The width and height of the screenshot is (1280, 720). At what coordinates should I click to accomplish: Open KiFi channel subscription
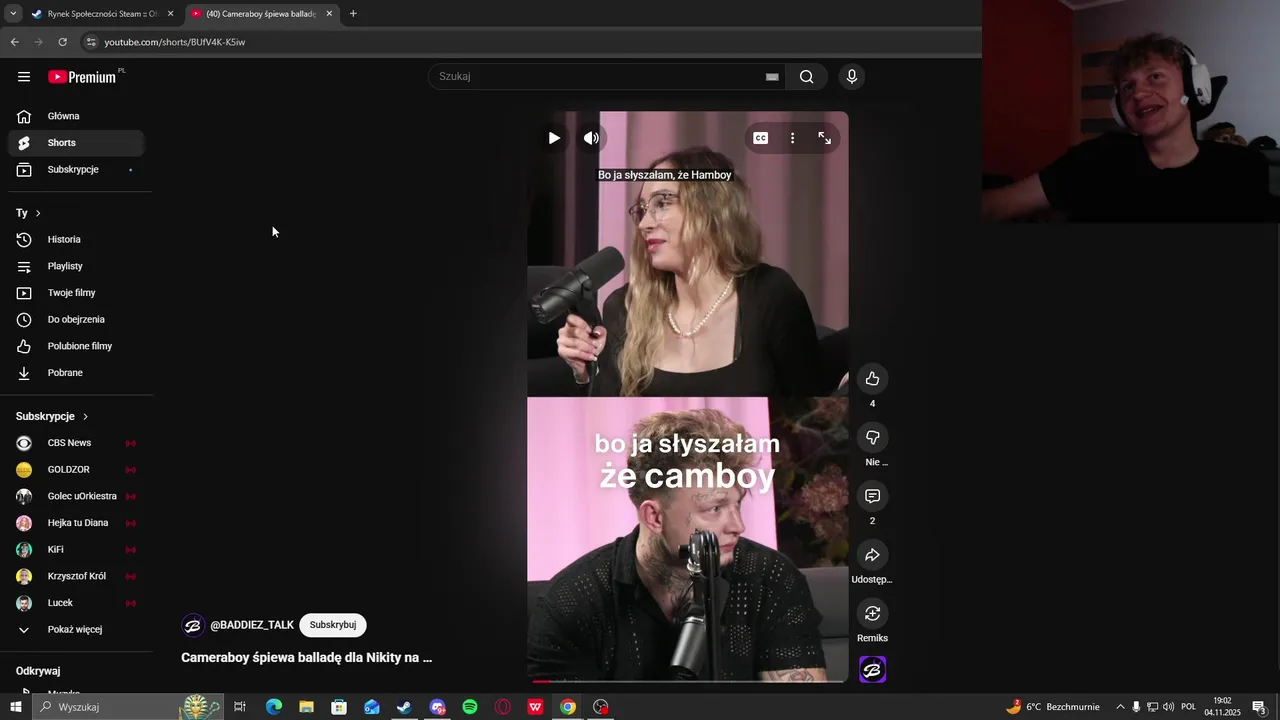click(76, 550)
